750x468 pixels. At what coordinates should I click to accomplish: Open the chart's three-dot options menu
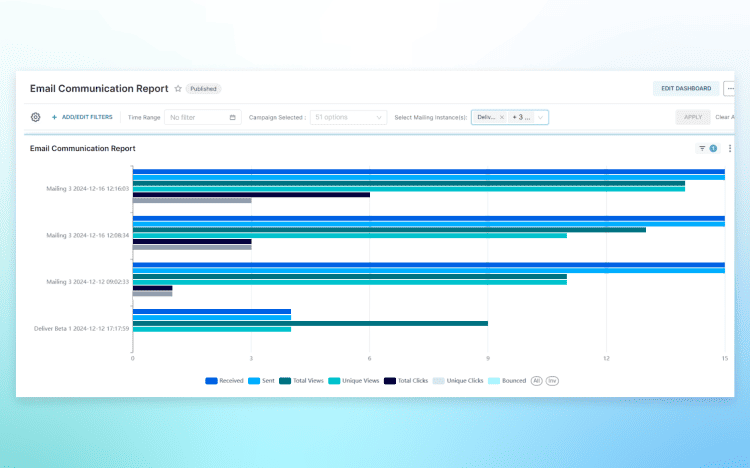pos(730,148)
